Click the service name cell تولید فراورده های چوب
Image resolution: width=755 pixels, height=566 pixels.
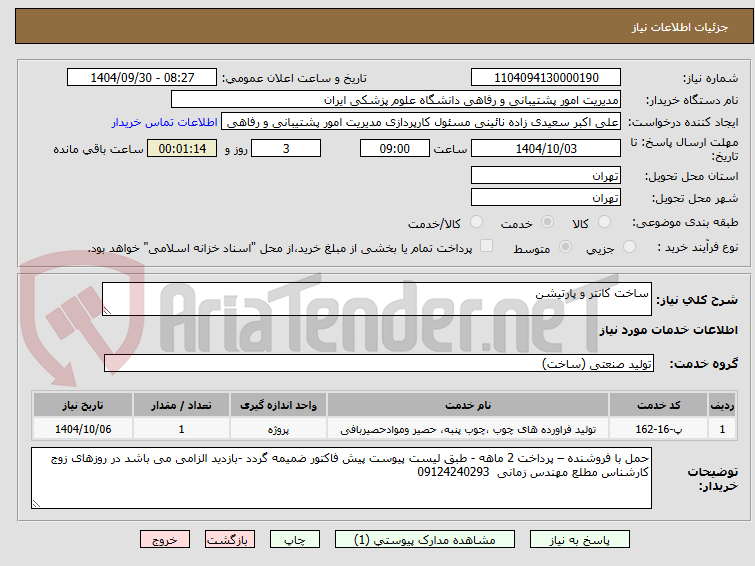coord(468,429)
